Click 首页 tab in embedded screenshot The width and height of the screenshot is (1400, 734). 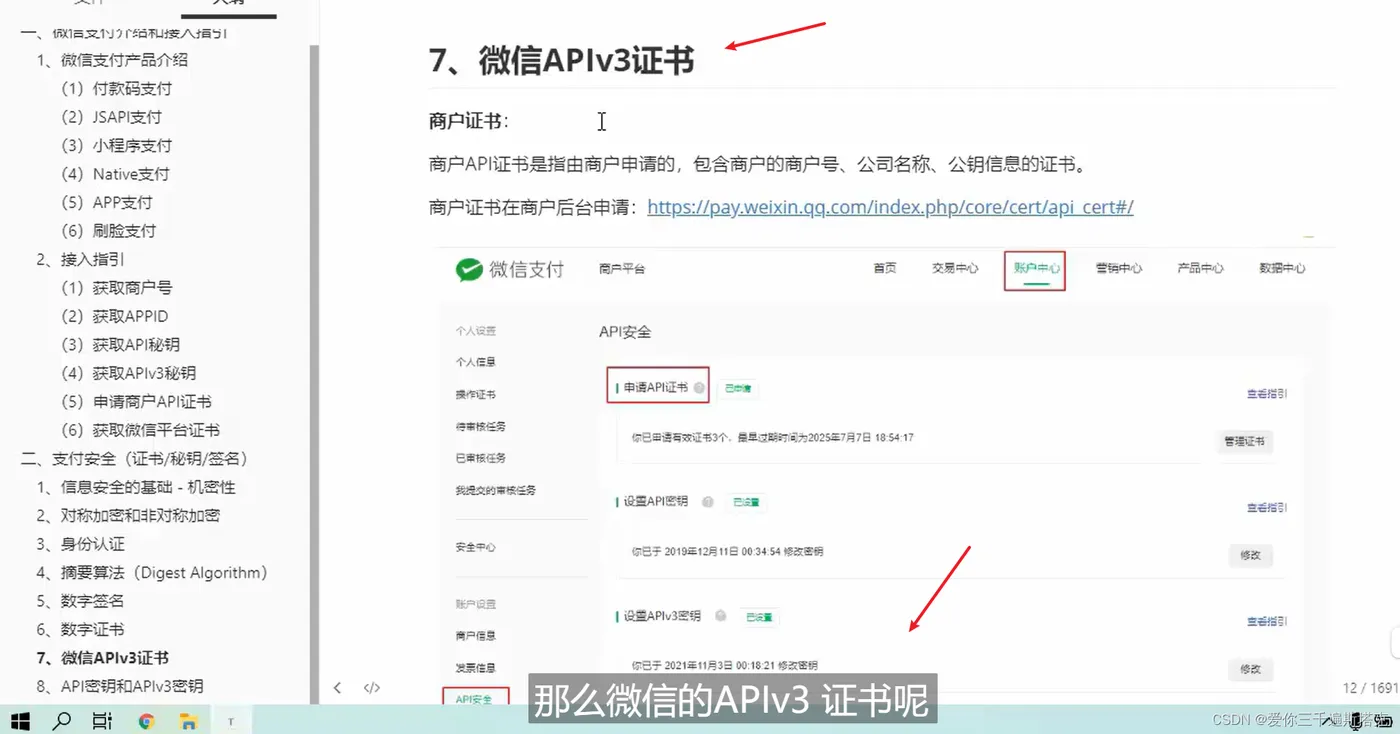(x=885, y=268)
